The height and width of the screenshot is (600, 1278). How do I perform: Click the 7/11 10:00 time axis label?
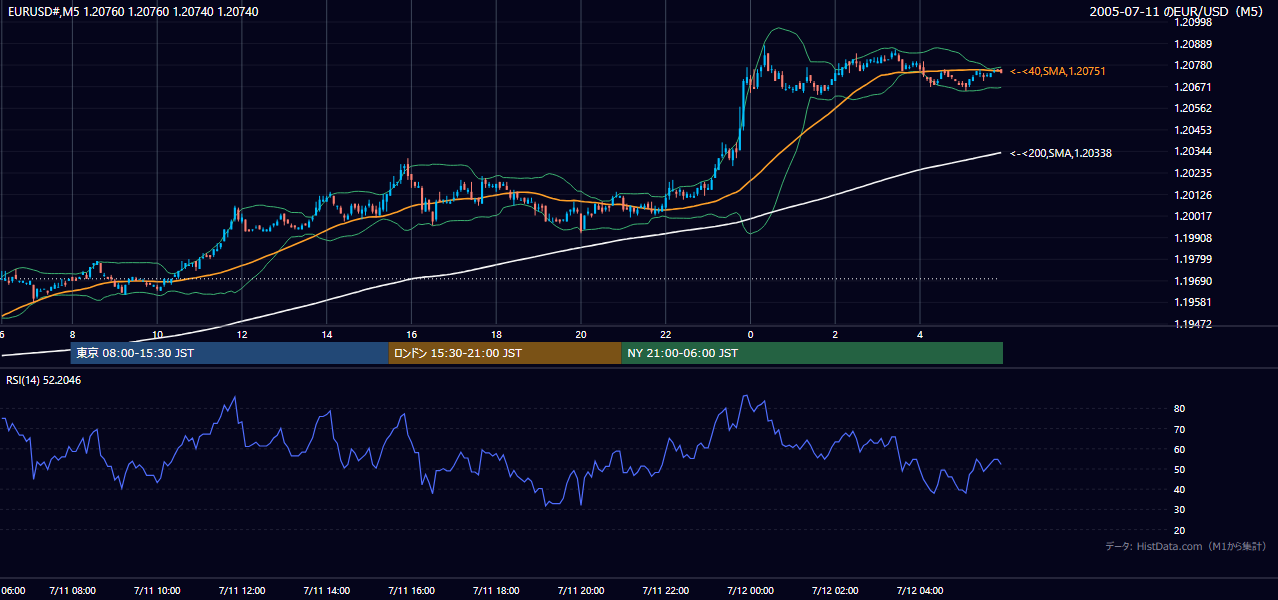(x=157, y=591)
